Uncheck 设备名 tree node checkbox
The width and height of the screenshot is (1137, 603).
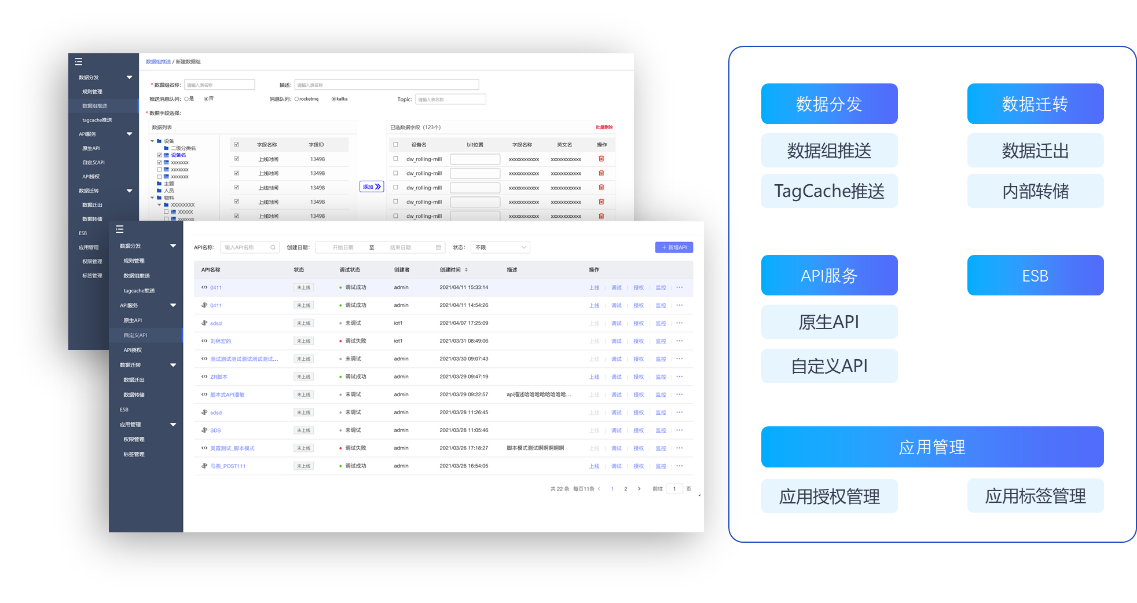160,155
